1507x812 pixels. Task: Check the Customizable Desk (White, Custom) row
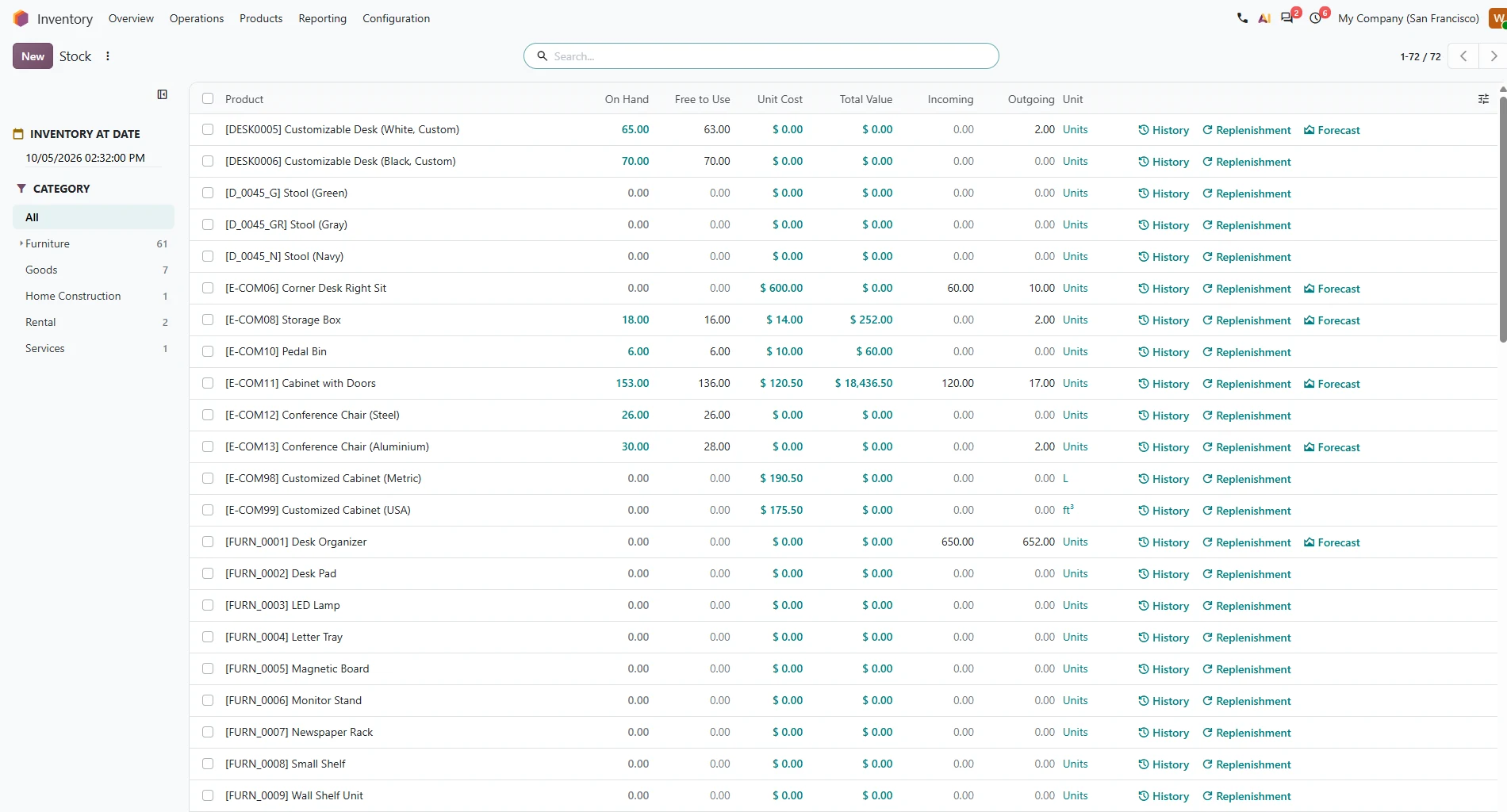tap(208, 129)
